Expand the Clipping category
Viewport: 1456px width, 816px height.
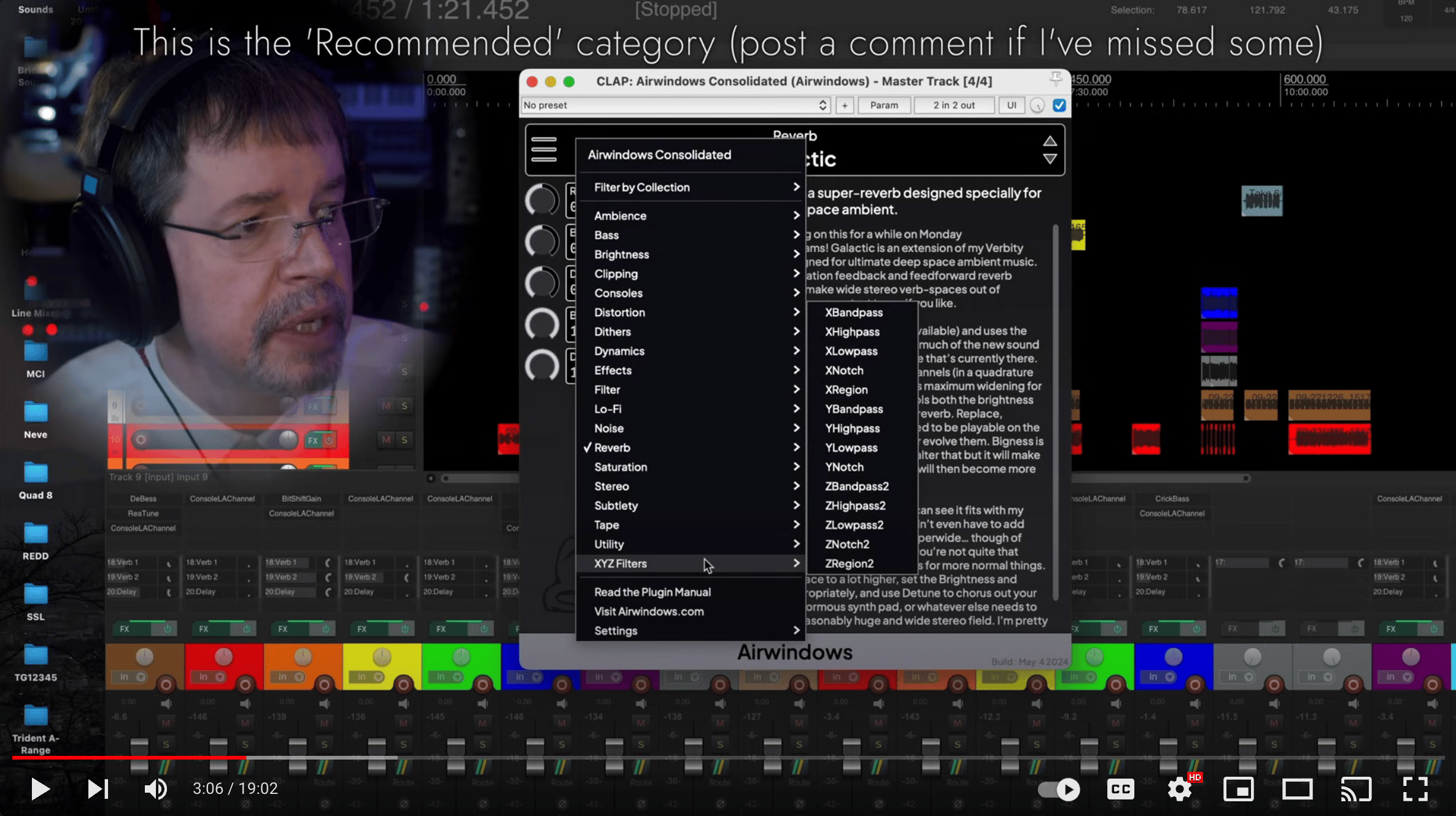pos(691,274)
